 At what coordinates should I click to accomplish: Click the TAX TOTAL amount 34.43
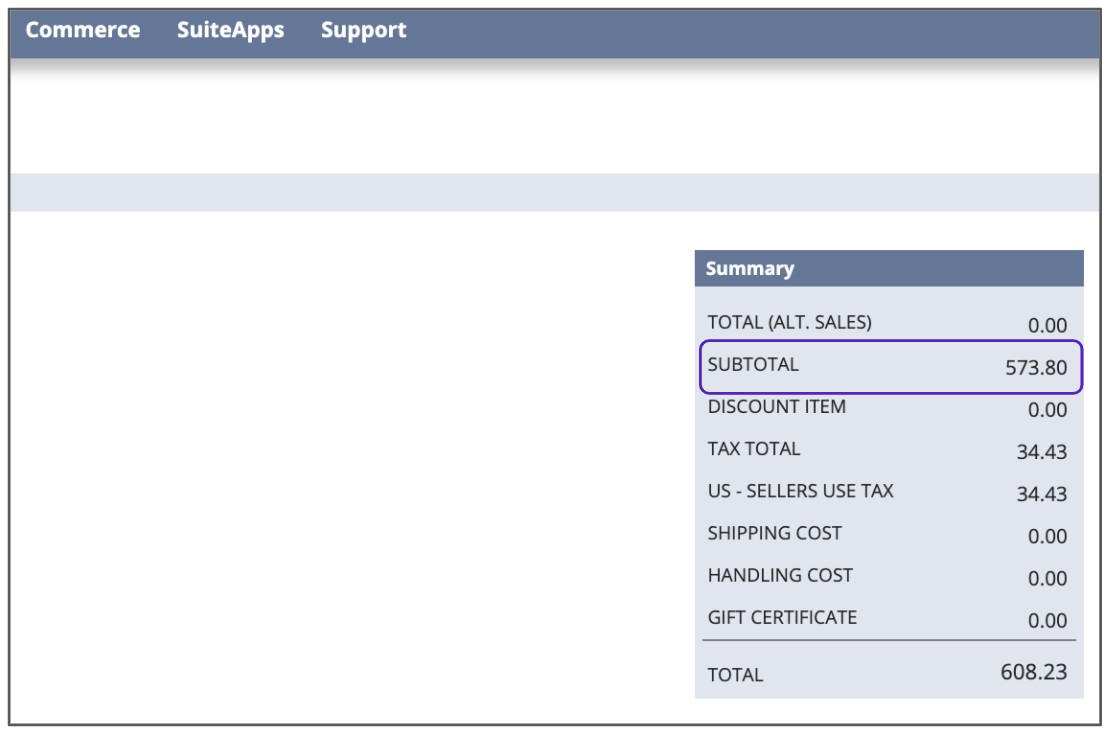coord(1041,452)
